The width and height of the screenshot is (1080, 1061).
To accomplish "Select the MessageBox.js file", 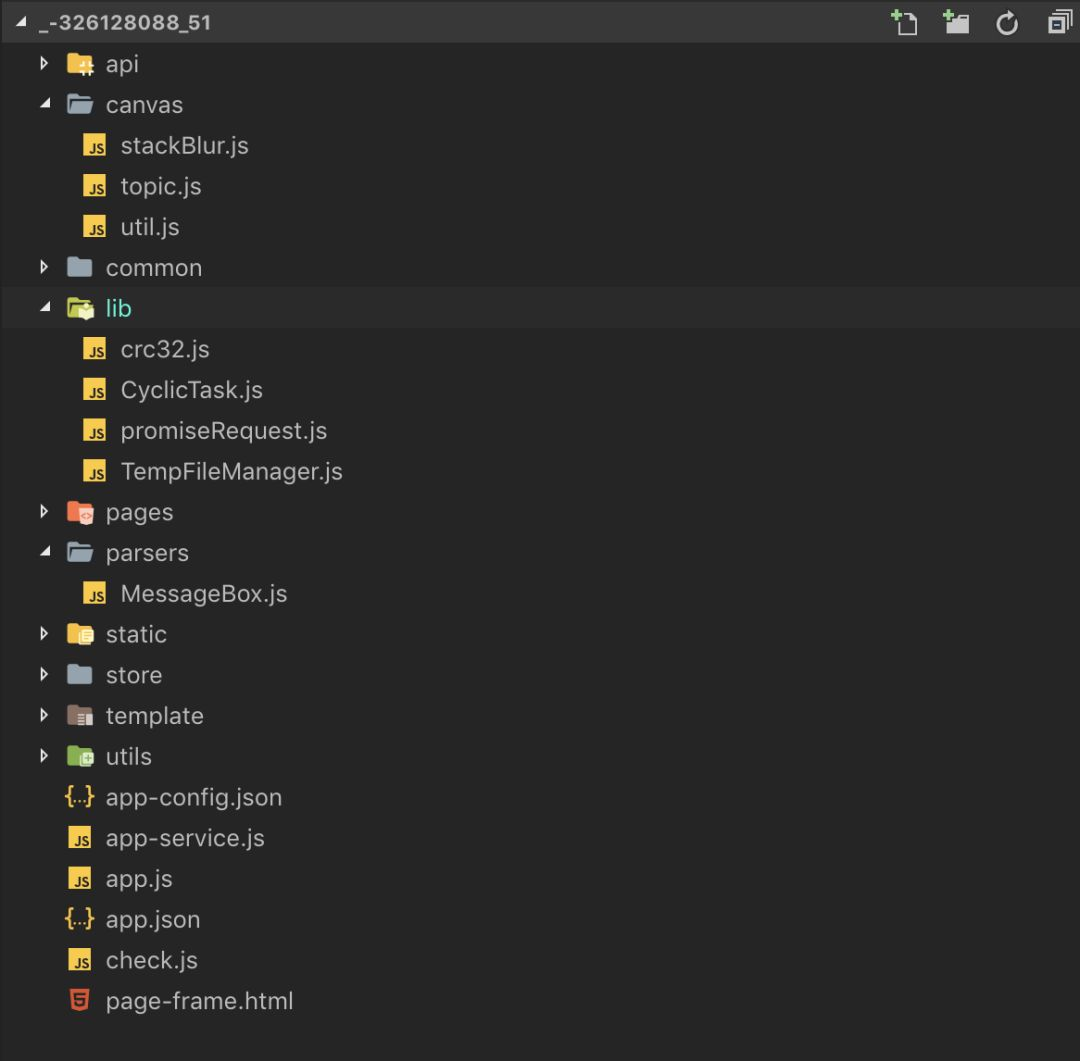I will point(203,594).
